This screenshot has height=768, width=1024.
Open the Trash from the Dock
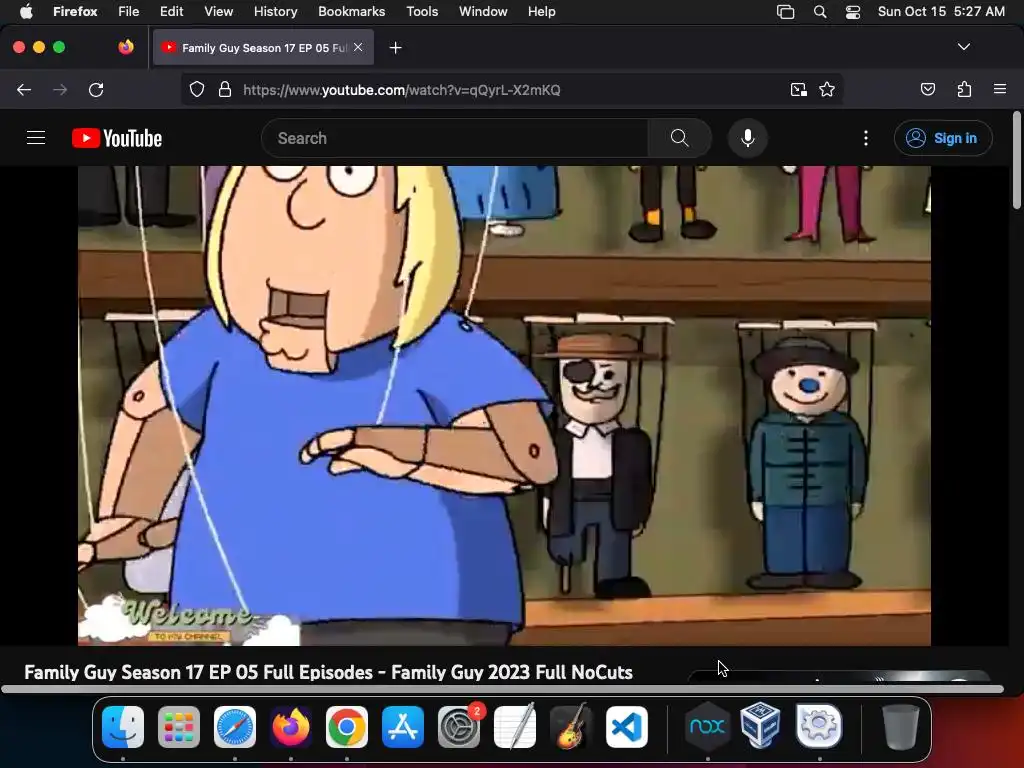click(900, 727)
